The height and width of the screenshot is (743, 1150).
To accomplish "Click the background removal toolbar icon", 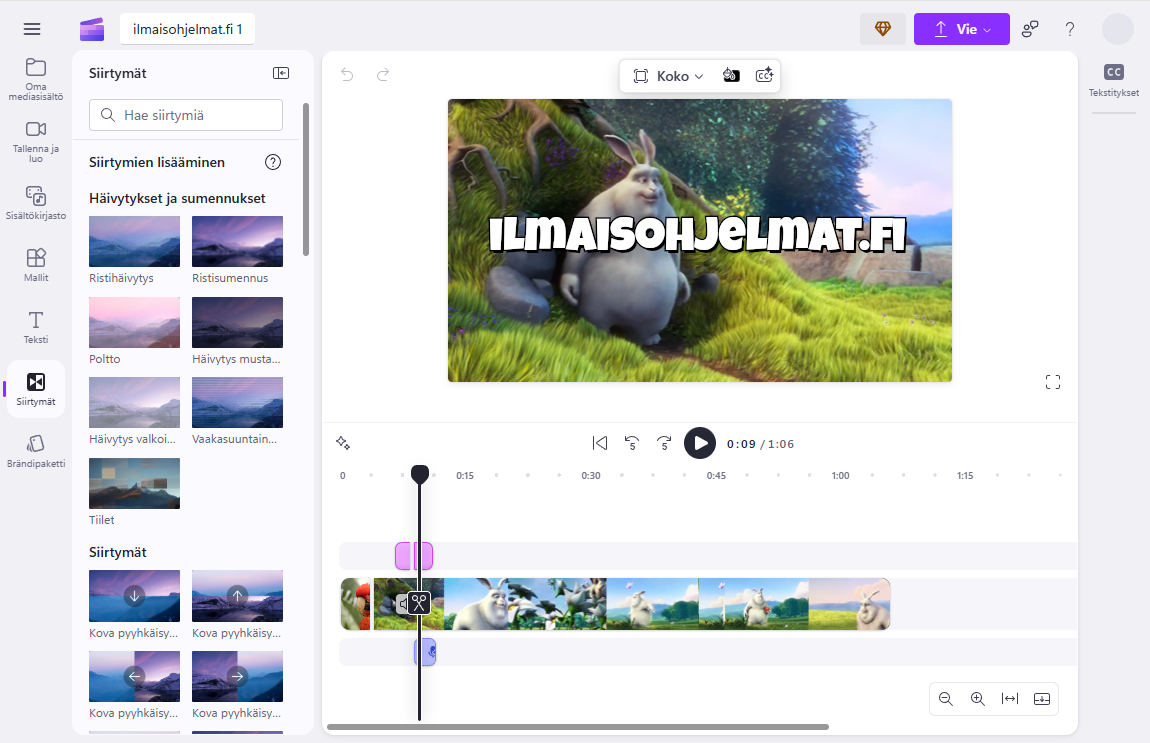I will tap(730, 76).
